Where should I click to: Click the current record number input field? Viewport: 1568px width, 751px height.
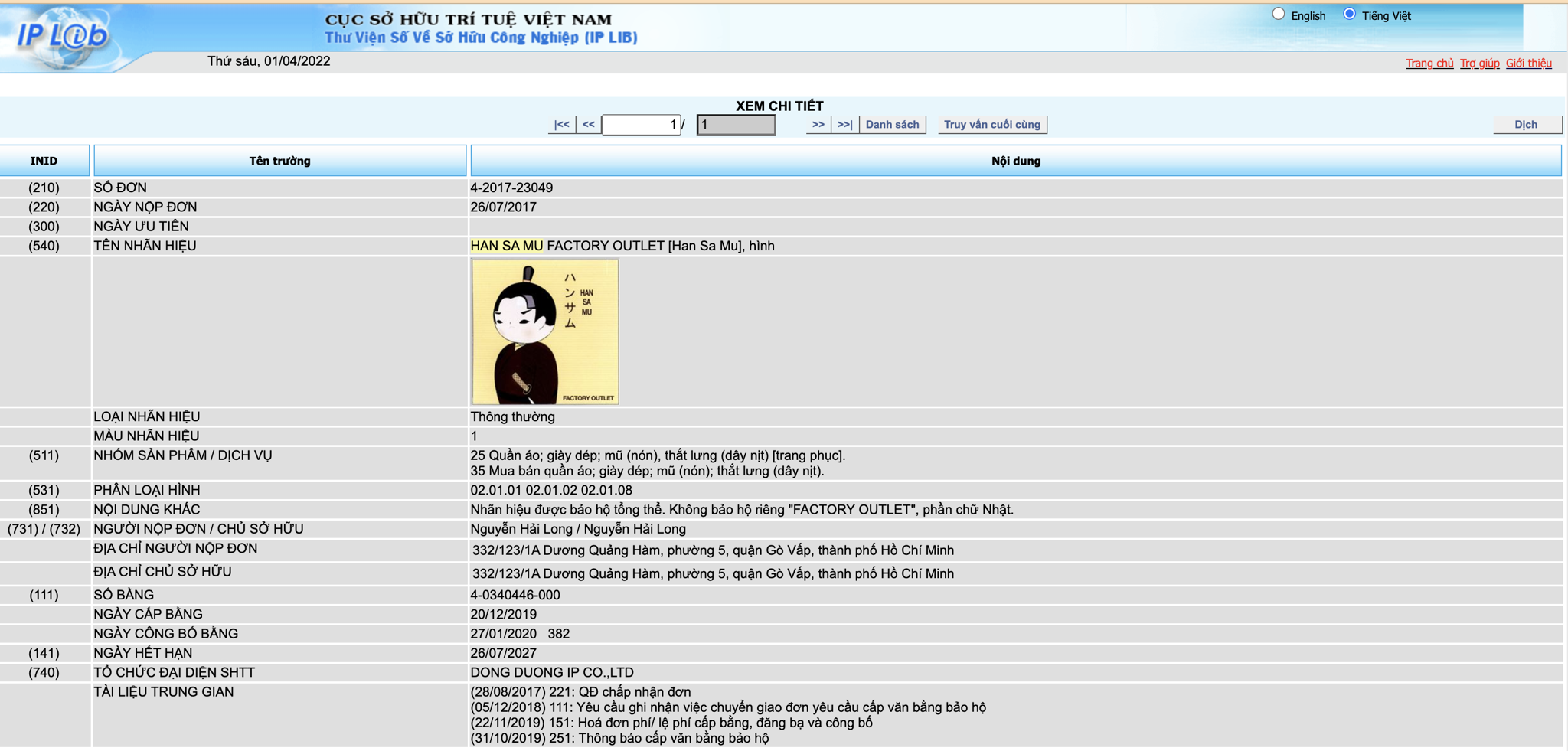coord(641,125)
